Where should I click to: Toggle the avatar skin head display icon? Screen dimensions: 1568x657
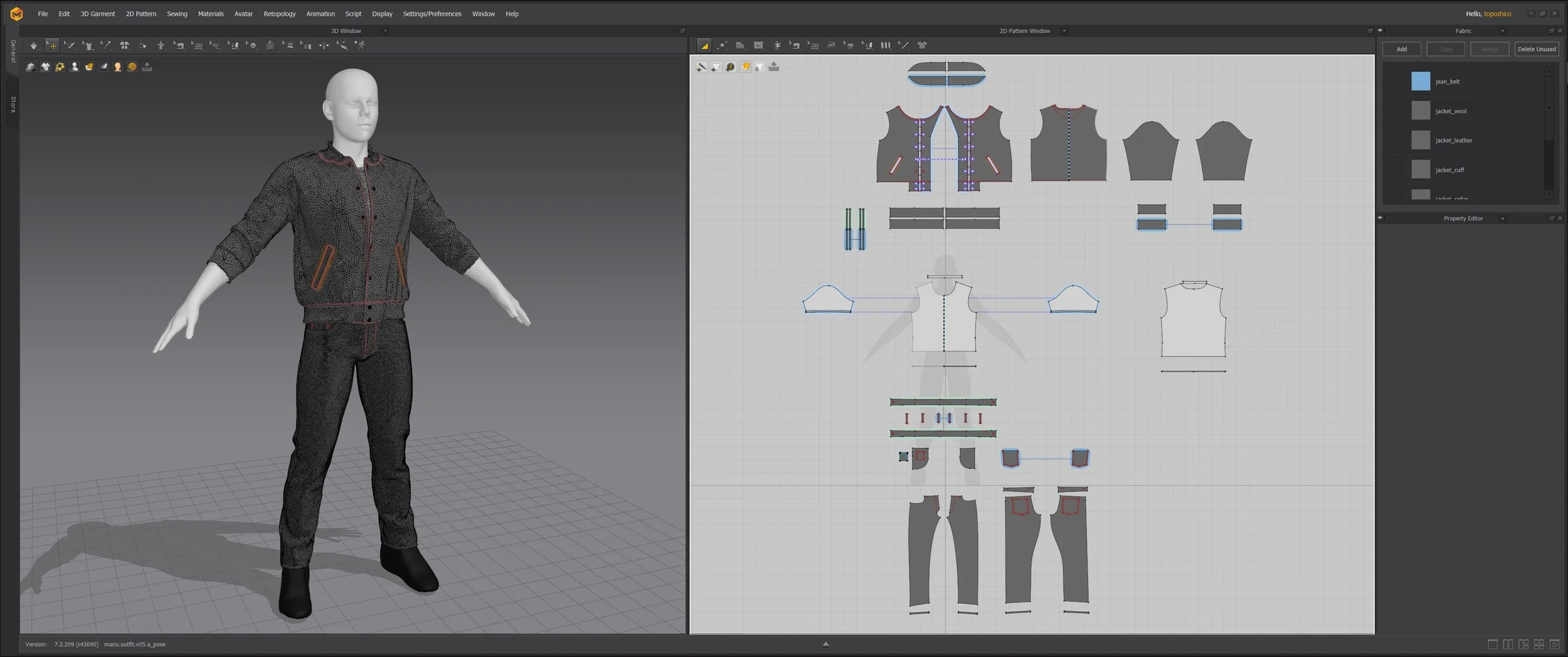pos(118,67)
